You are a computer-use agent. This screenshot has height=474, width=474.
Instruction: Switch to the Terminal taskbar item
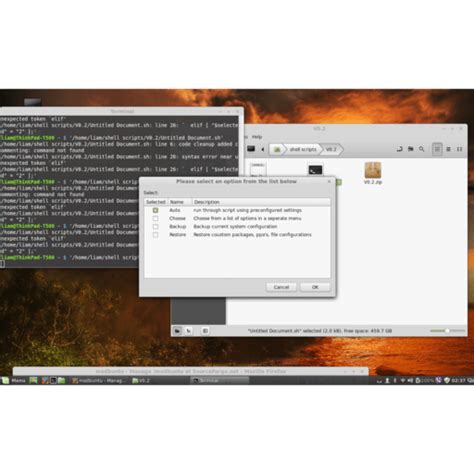(x=219, y=380)
